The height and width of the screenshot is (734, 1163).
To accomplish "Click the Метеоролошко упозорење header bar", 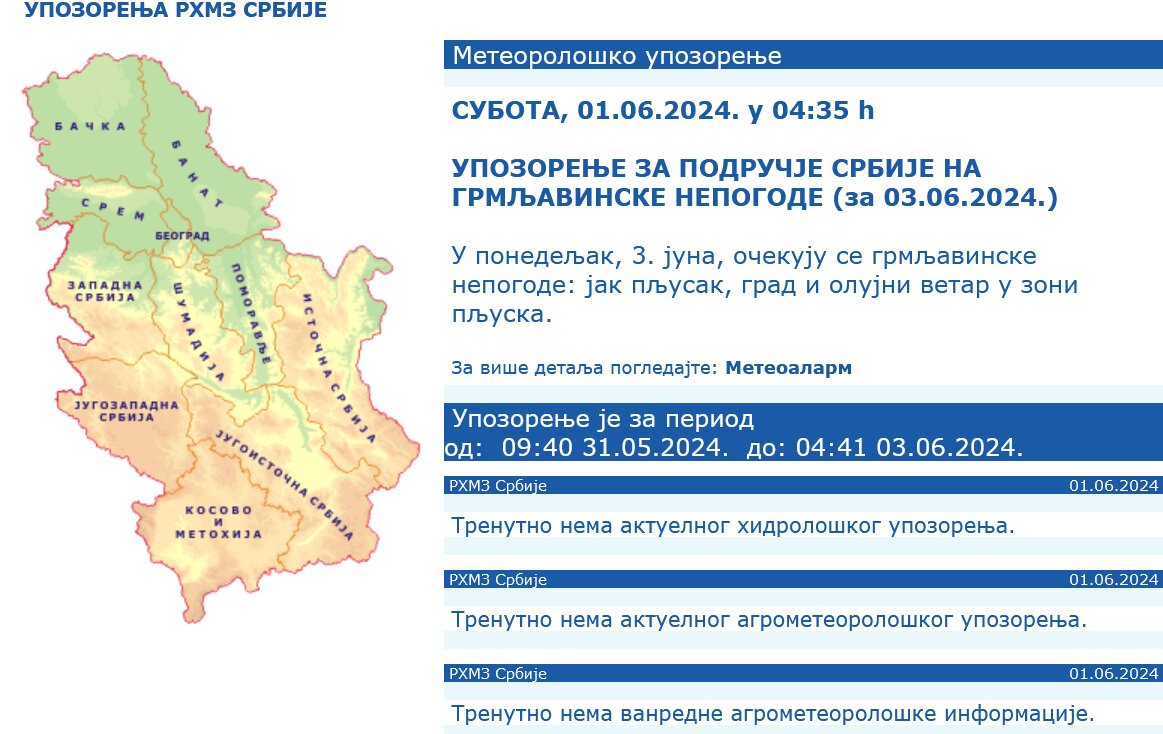I will (803, 55).
